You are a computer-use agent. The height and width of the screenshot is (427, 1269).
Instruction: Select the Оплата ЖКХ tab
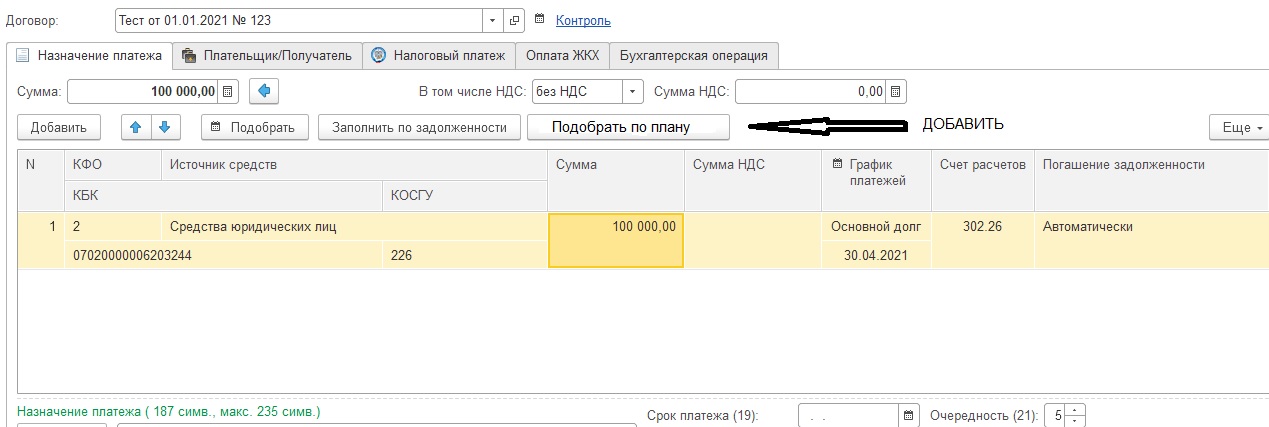tap(562, 56)
